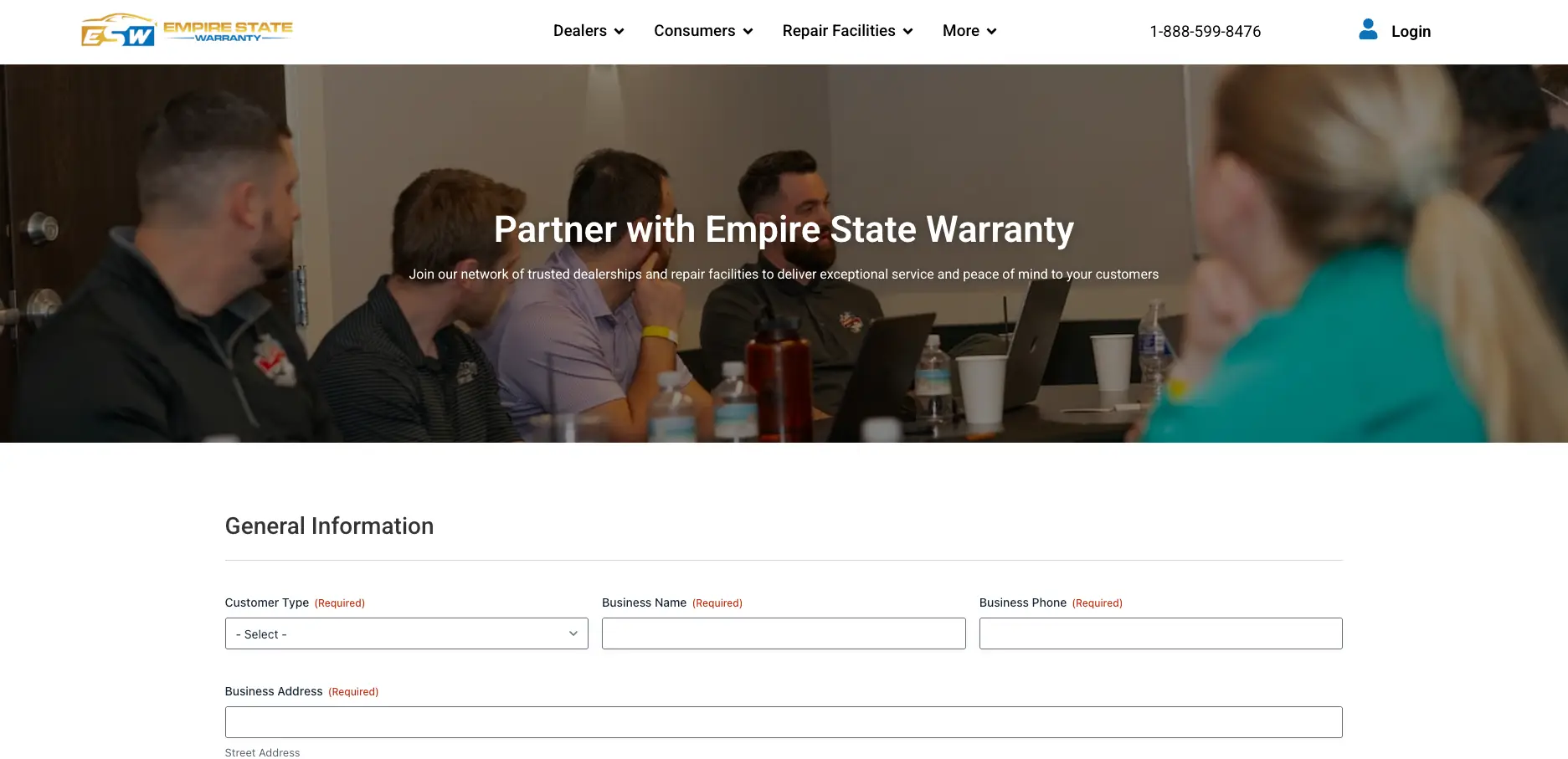1568x759 pixels.
Task: Click the General Information section heading
Action: pos(329,526)
